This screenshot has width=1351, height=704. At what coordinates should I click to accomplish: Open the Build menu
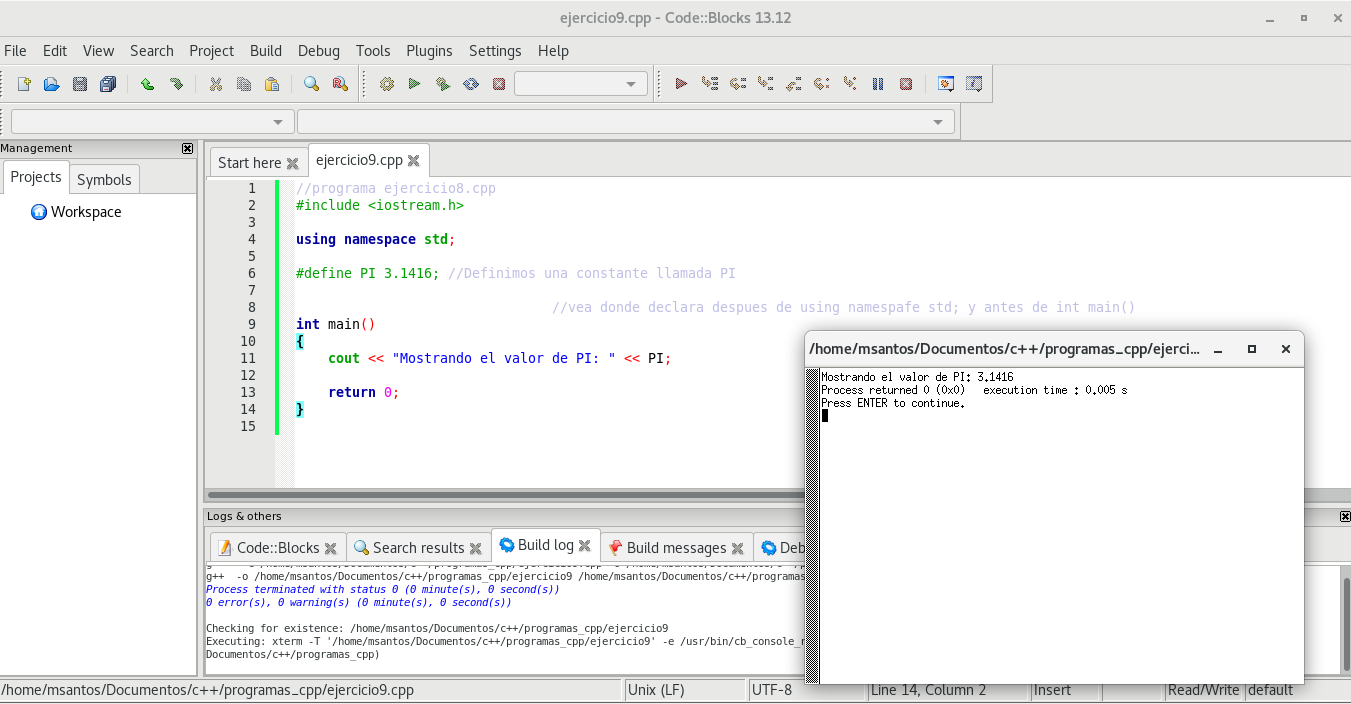click(x=265, y=51)
